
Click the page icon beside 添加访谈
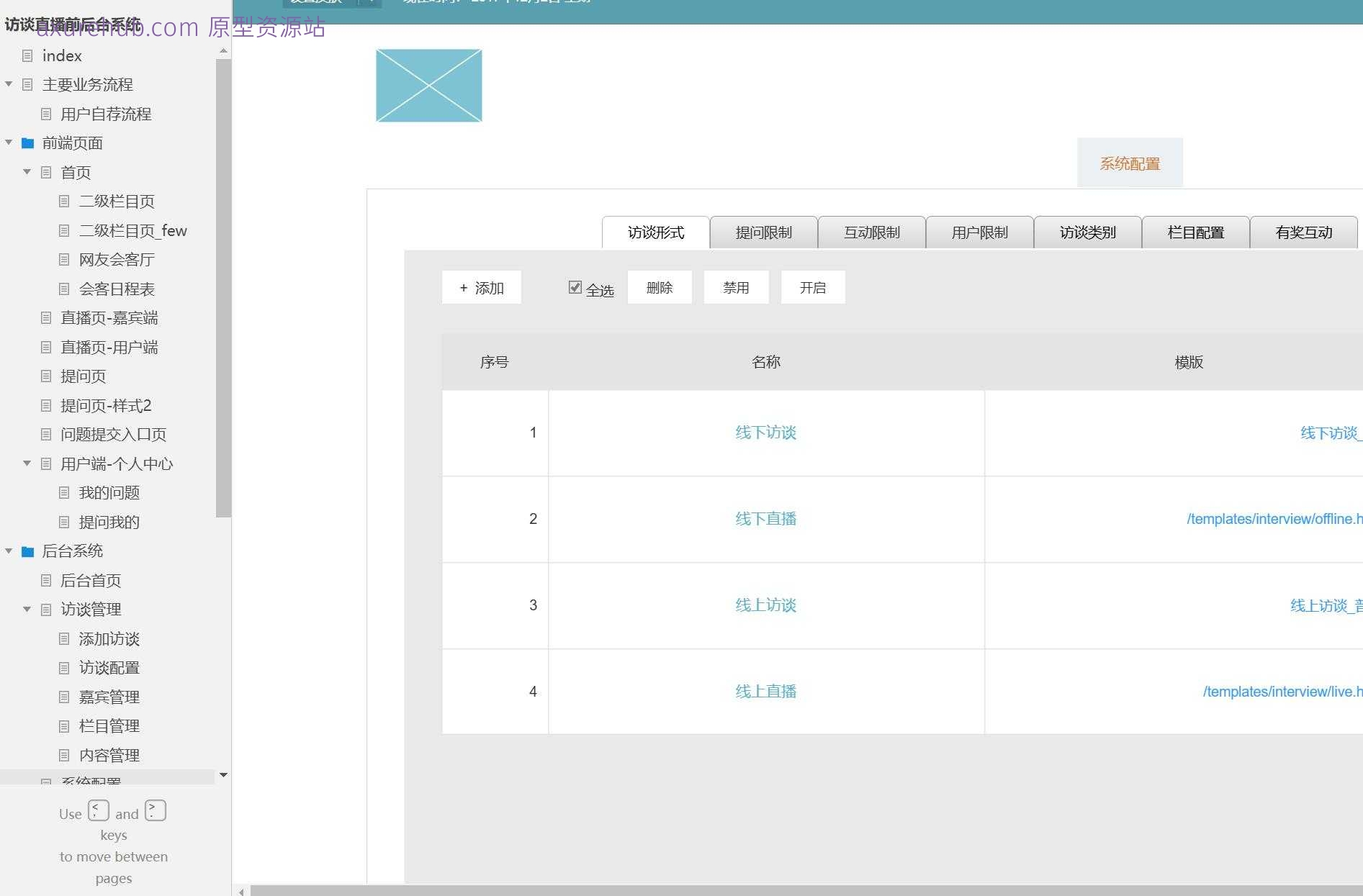click(63, 639)
